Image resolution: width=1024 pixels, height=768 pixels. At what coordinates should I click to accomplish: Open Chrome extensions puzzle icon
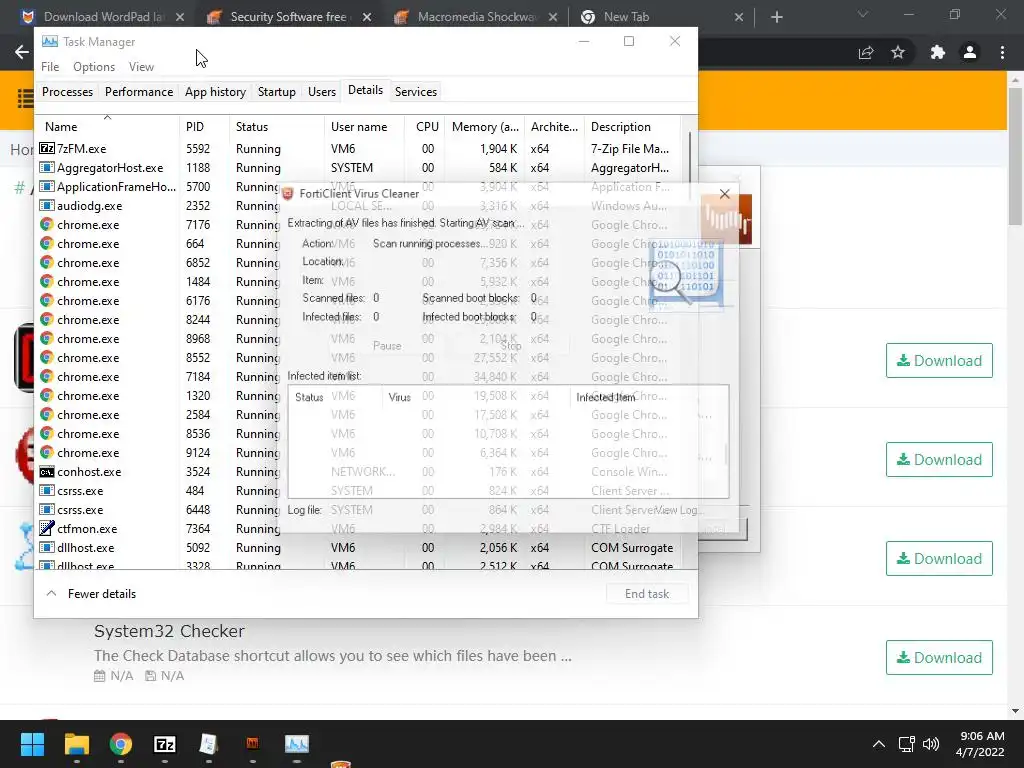[x=937, y=52]
